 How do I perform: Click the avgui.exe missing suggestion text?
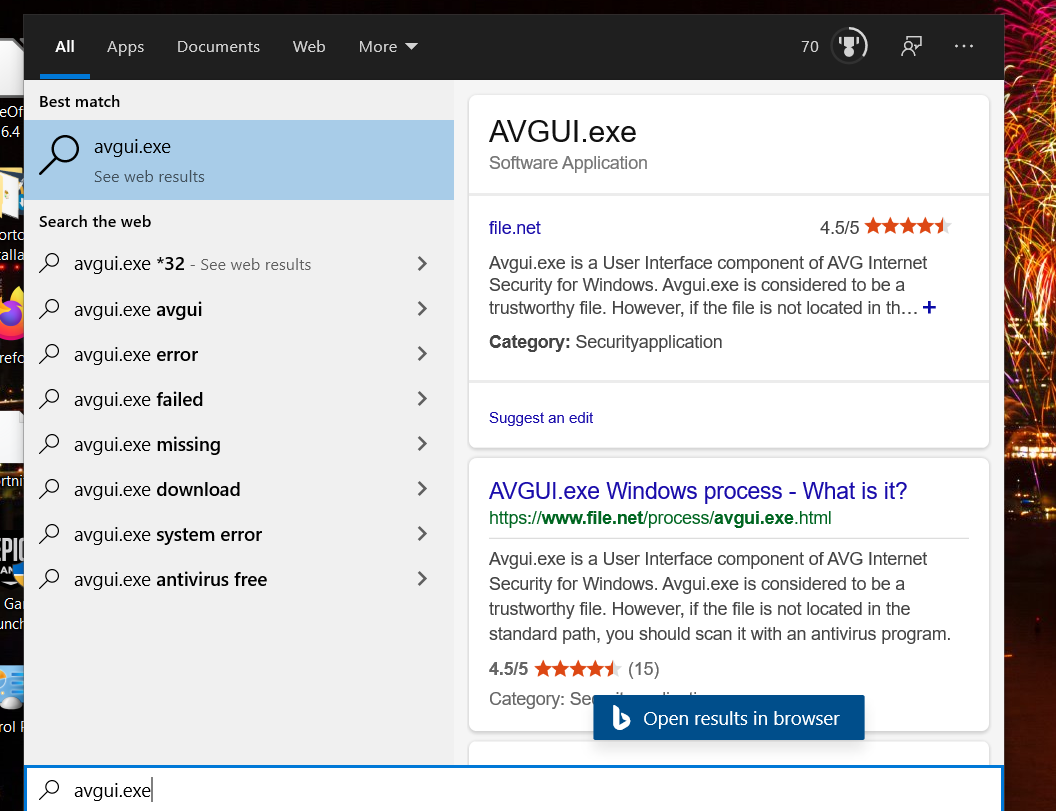[x=147, y=445]
